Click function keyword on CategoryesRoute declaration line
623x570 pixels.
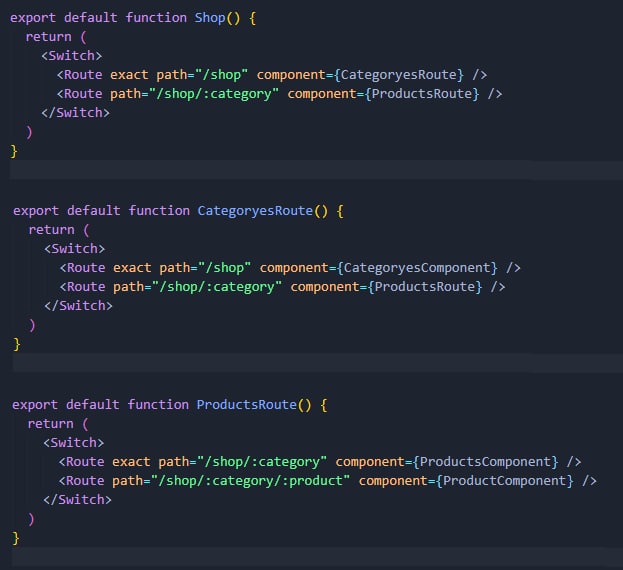click(159, 211)
